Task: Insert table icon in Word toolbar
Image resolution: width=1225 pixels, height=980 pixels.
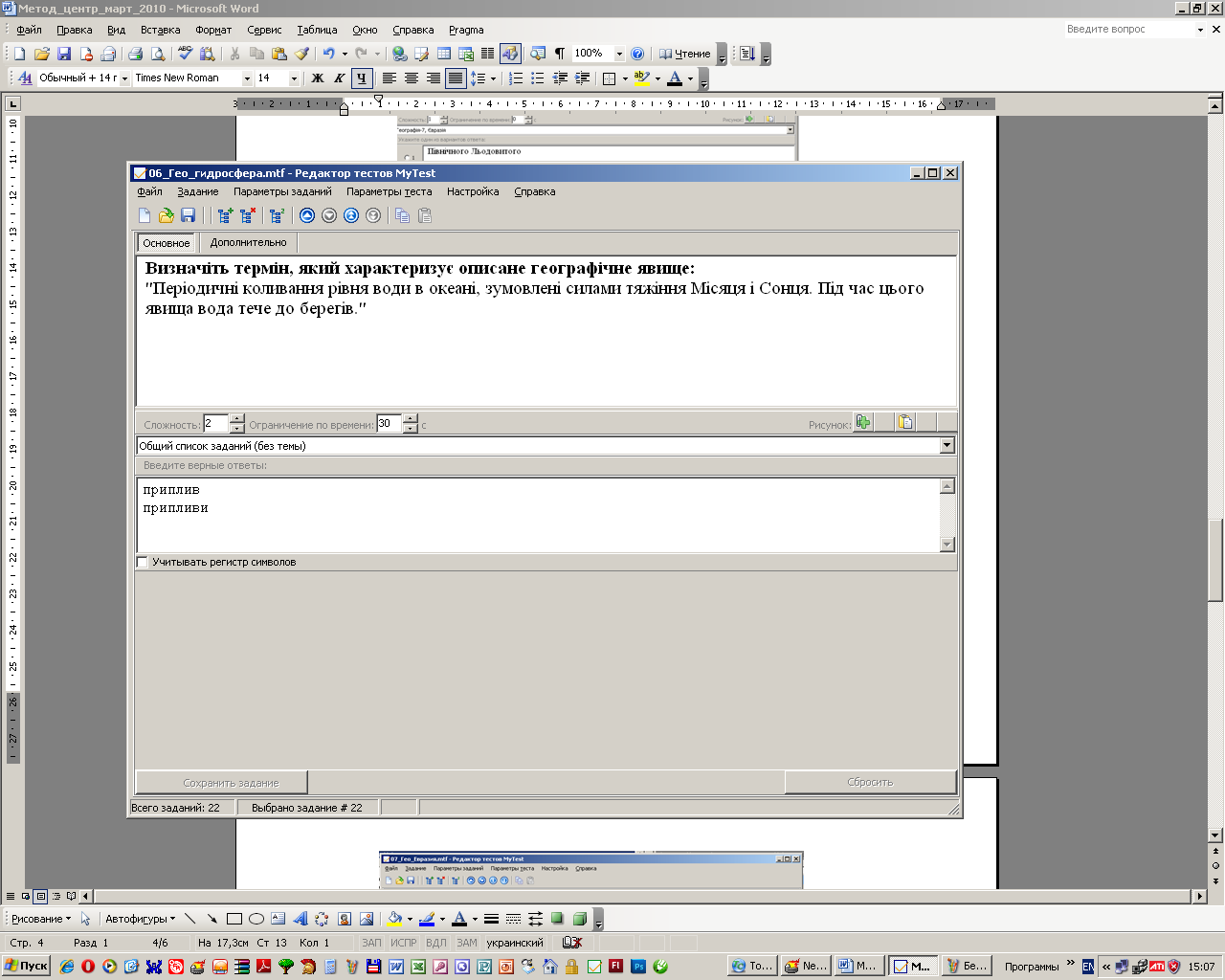Action: (444, 54)
